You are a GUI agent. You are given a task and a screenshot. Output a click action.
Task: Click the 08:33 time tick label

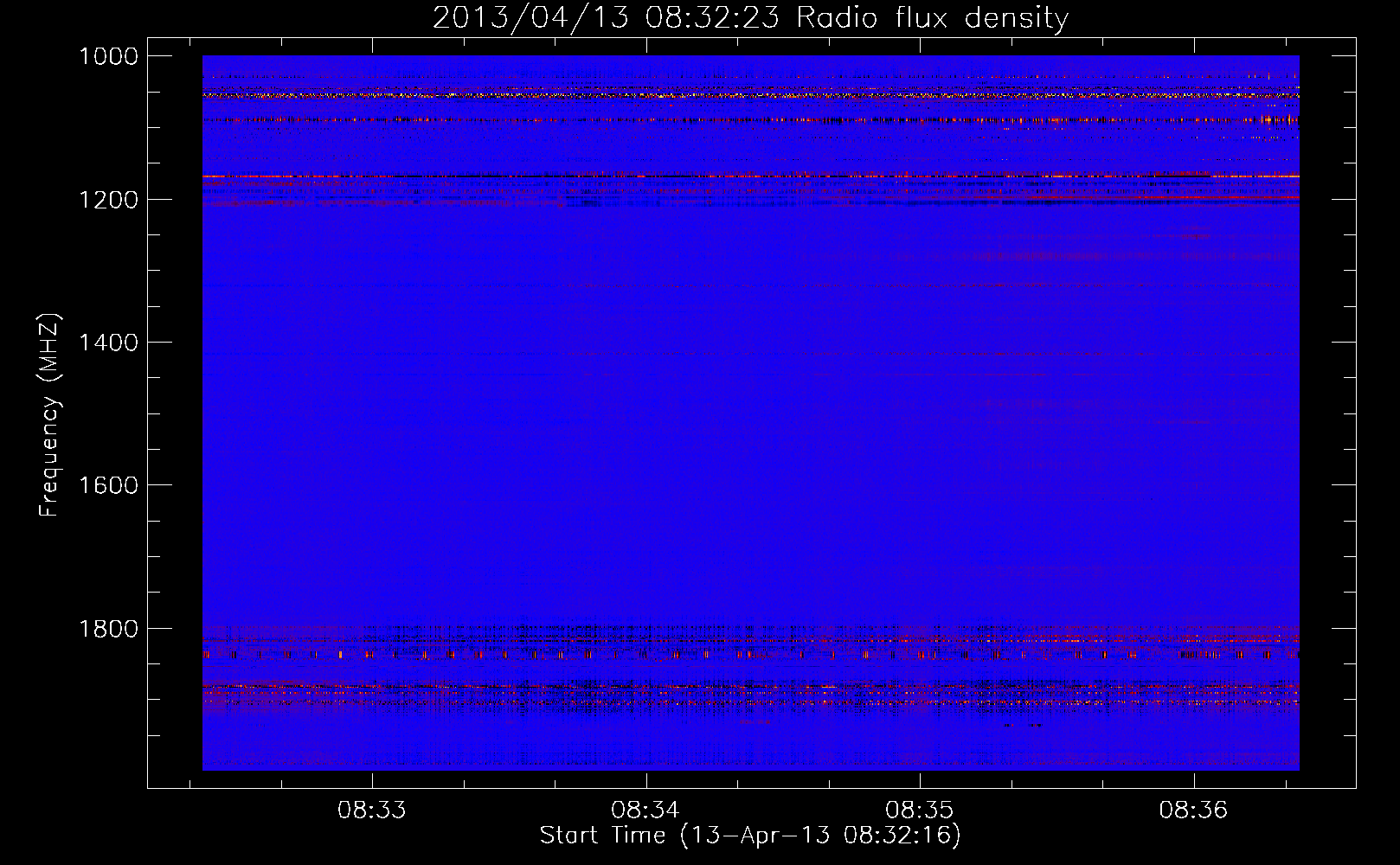coord(372,810)
